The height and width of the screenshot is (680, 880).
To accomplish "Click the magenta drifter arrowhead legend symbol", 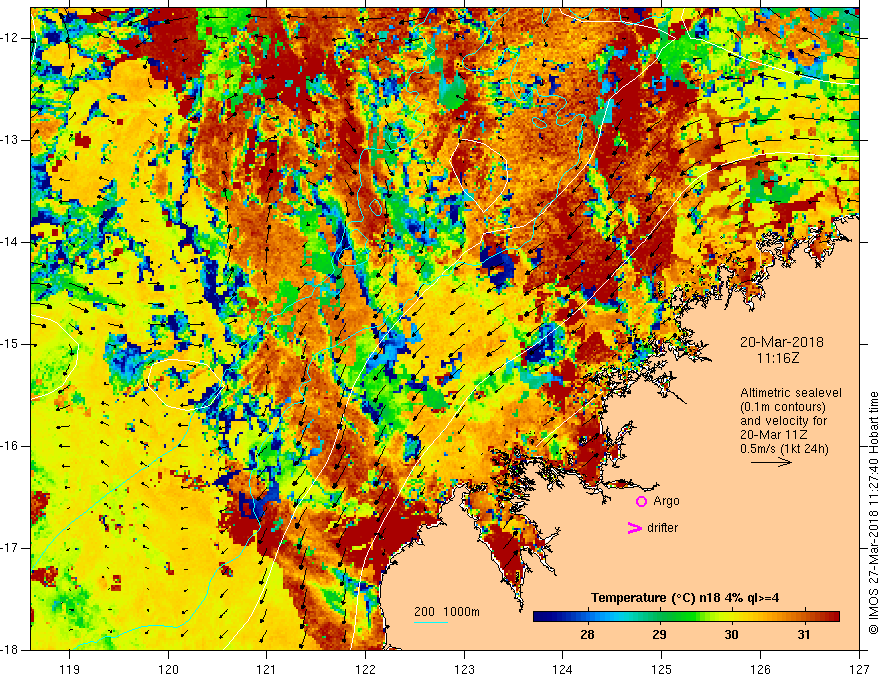I will (634, 528).
